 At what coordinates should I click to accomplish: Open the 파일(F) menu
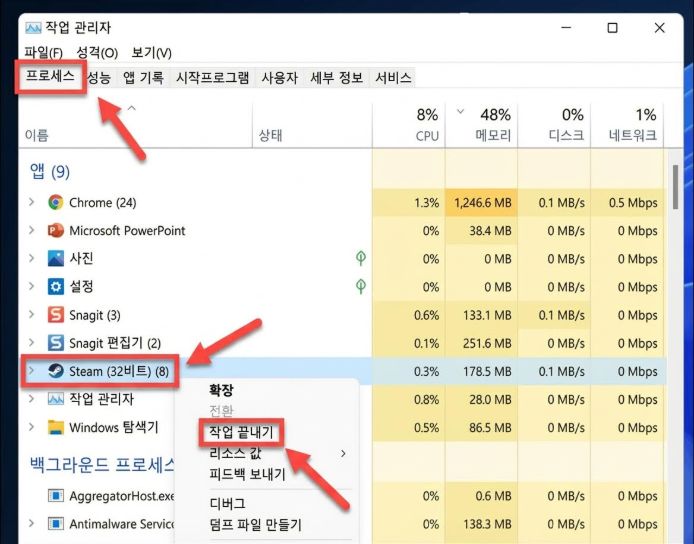pyautogui.click(x=43, y=52)
